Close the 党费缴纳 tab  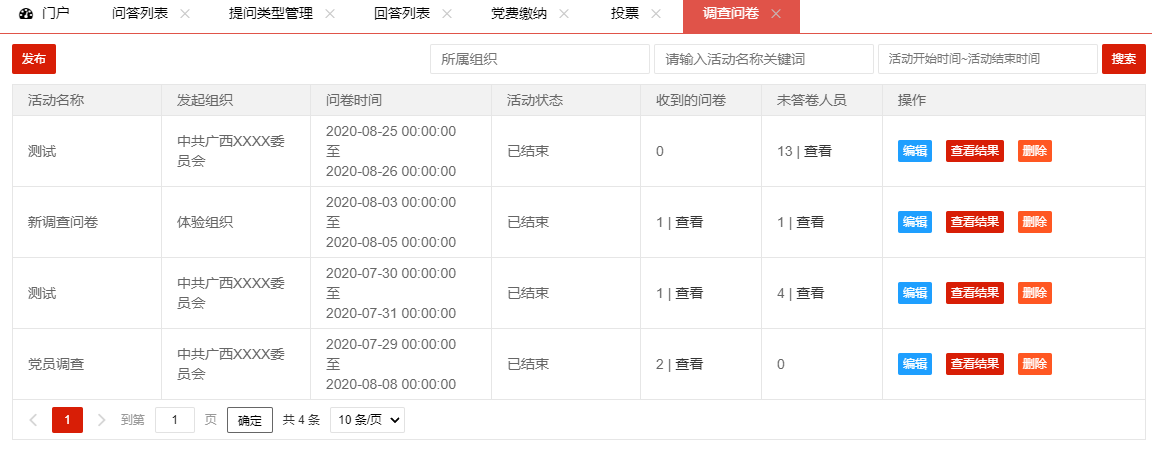tap(564, 14)
